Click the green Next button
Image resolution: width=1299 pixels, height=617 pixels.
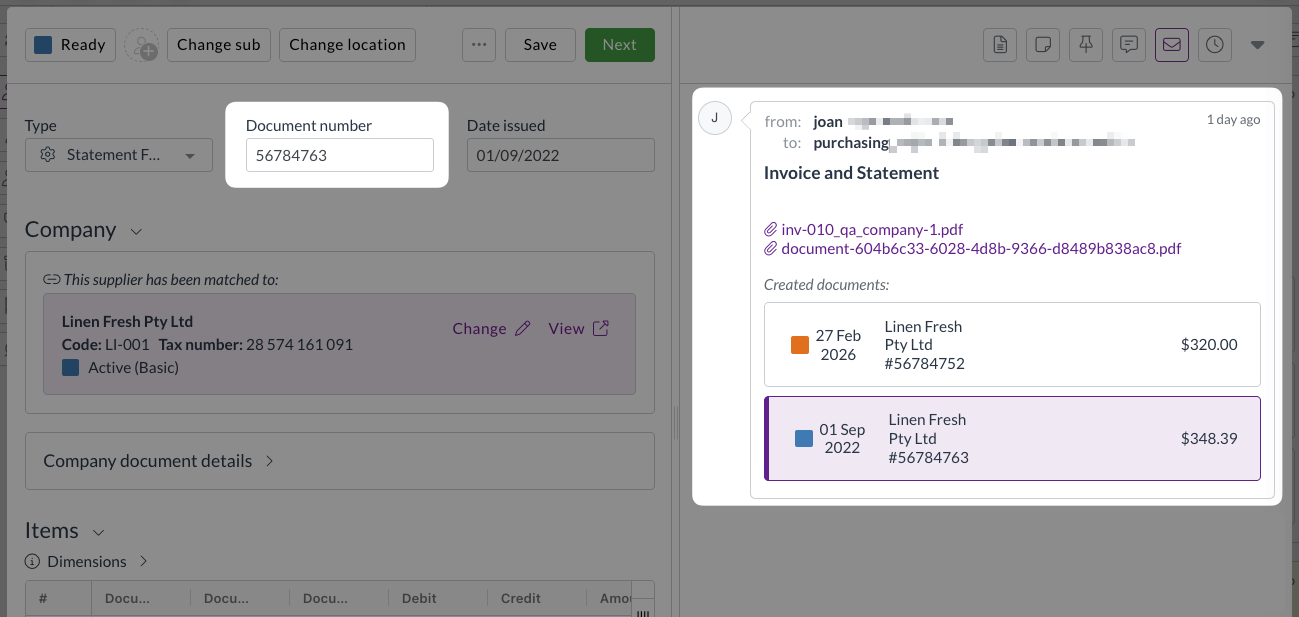click(619, 45)
